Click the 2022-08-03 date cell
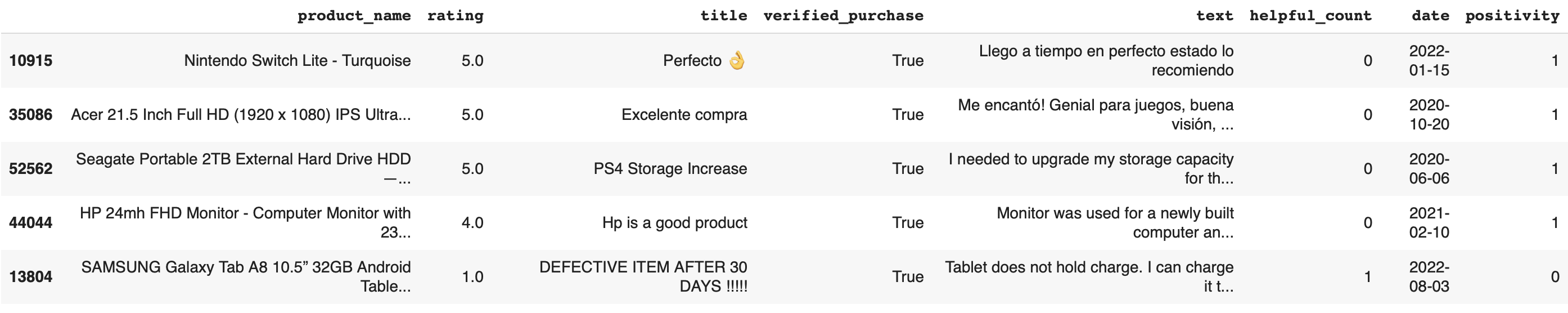The height and width of the screenshot is (313, 1568). [1429, 276]
